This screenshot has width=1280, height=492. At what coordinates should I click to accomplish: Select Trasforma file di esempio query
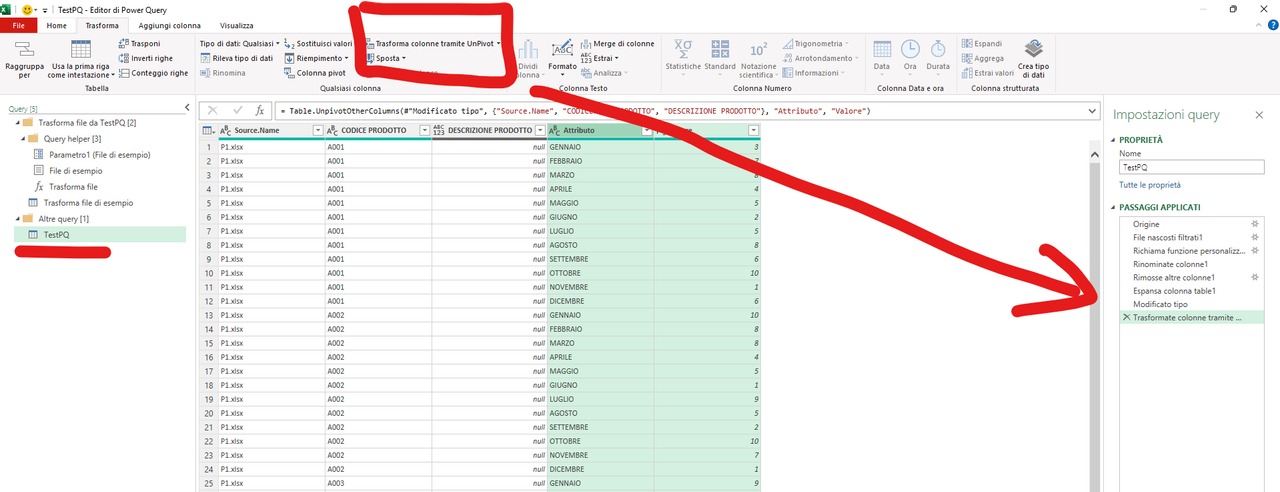(79, 202)
